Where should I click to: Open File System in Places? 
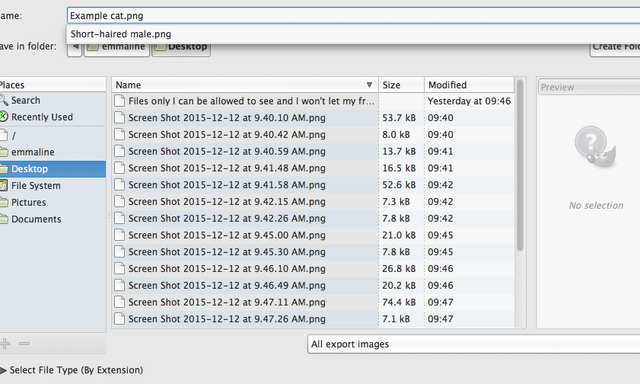[x=53, y=186]
